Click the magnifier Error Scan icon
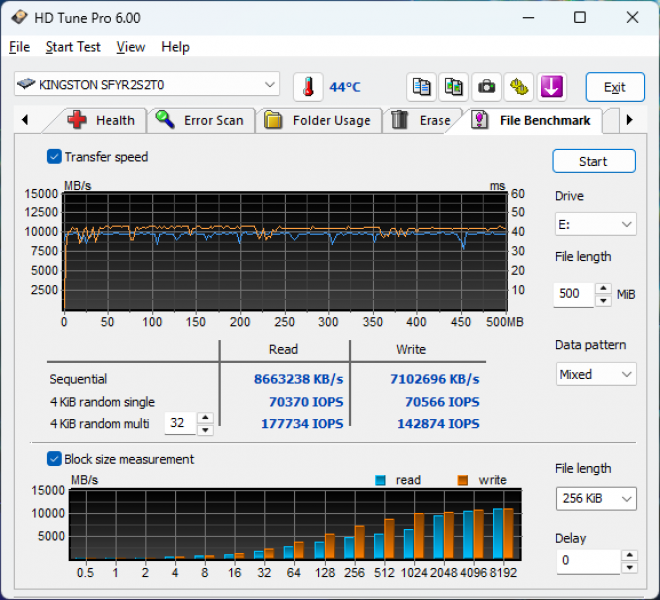Screen dimensions: 660x600 [x=165, y=120]
